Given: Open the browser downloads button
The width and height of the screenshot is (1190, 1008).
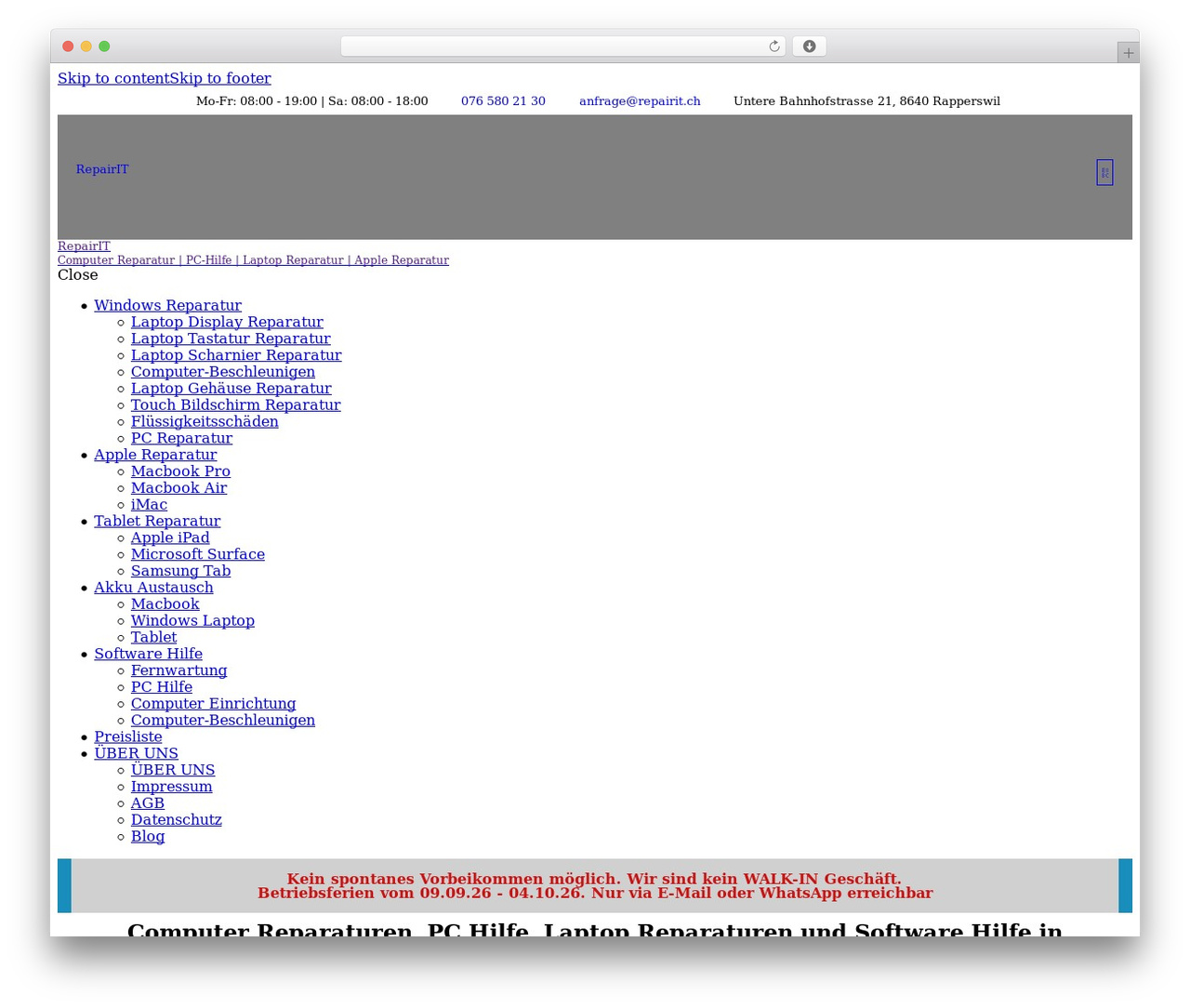Looking at the screenshot, I should (x=809, y=46).
